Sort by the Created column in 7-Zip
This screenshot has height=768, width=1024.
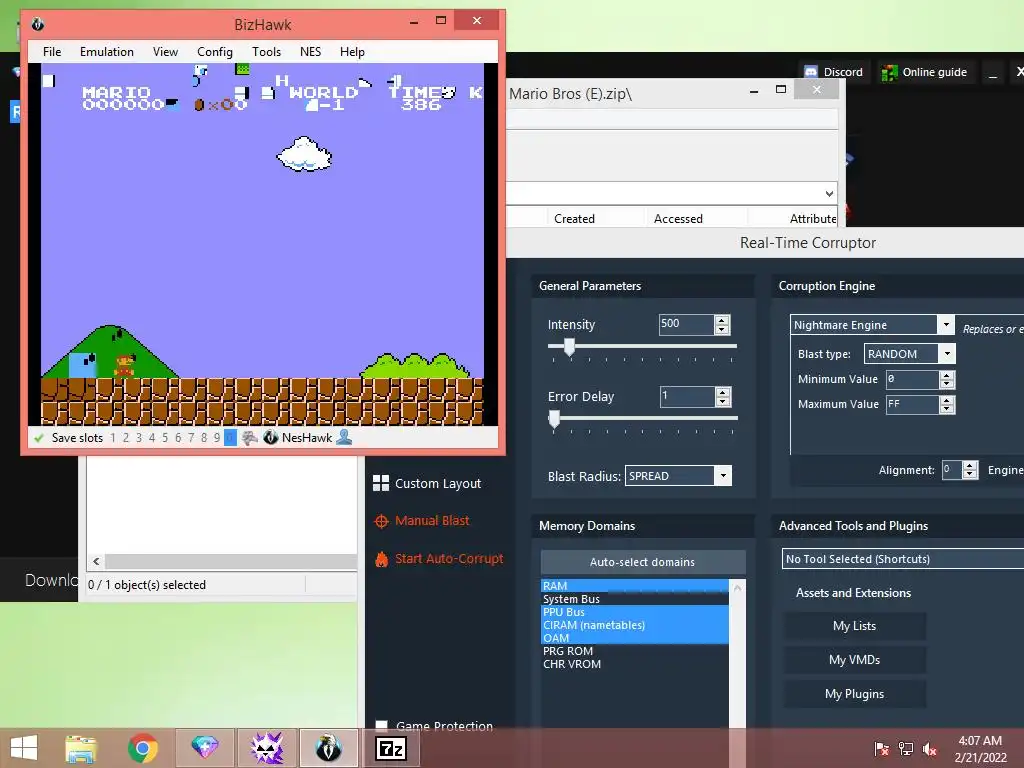[574, 219]
